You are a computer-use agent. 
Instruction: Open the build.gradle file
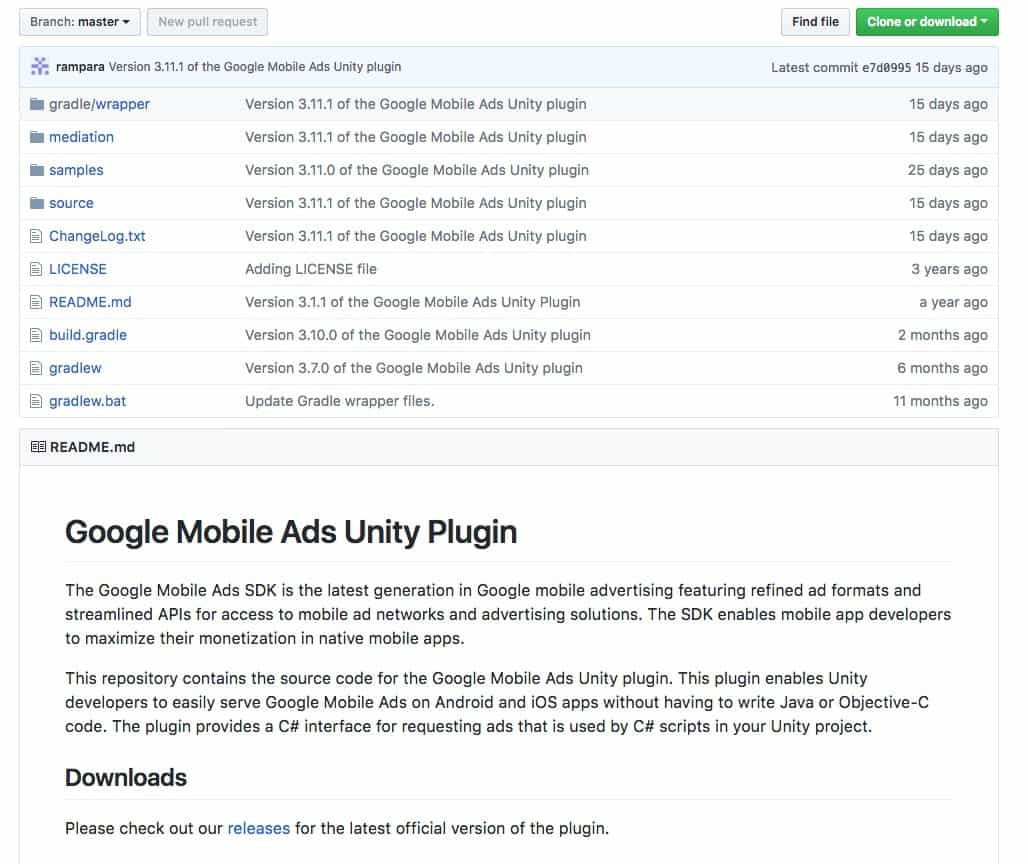coord(88,335)
